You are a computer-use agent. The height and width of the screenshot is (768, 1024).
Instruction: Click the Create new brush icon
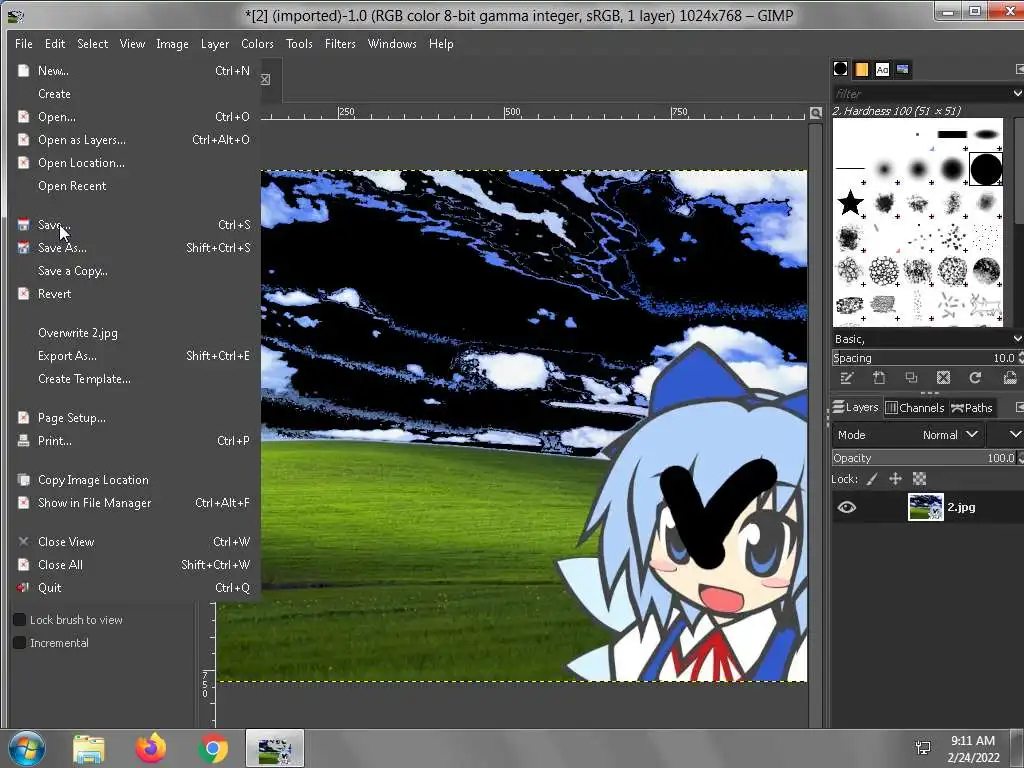click(879, 378)
